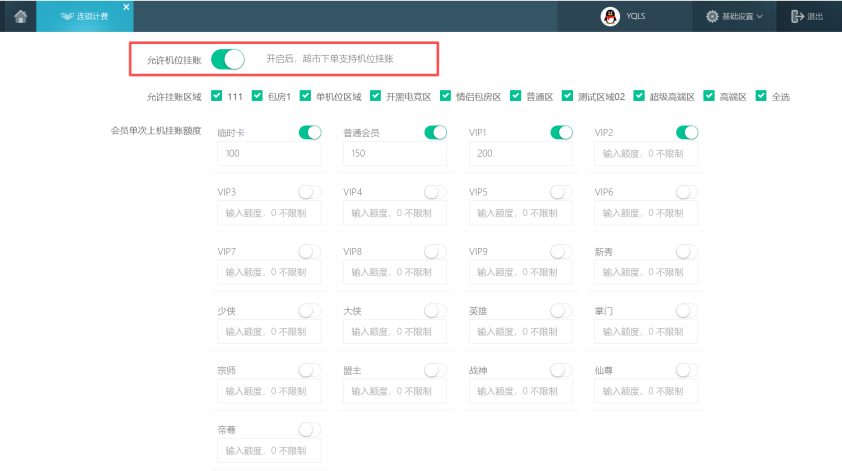Viewport: 842px width, 471px height.
Task: Click the 仙尊 limit input field
Action: pos(646,392)
